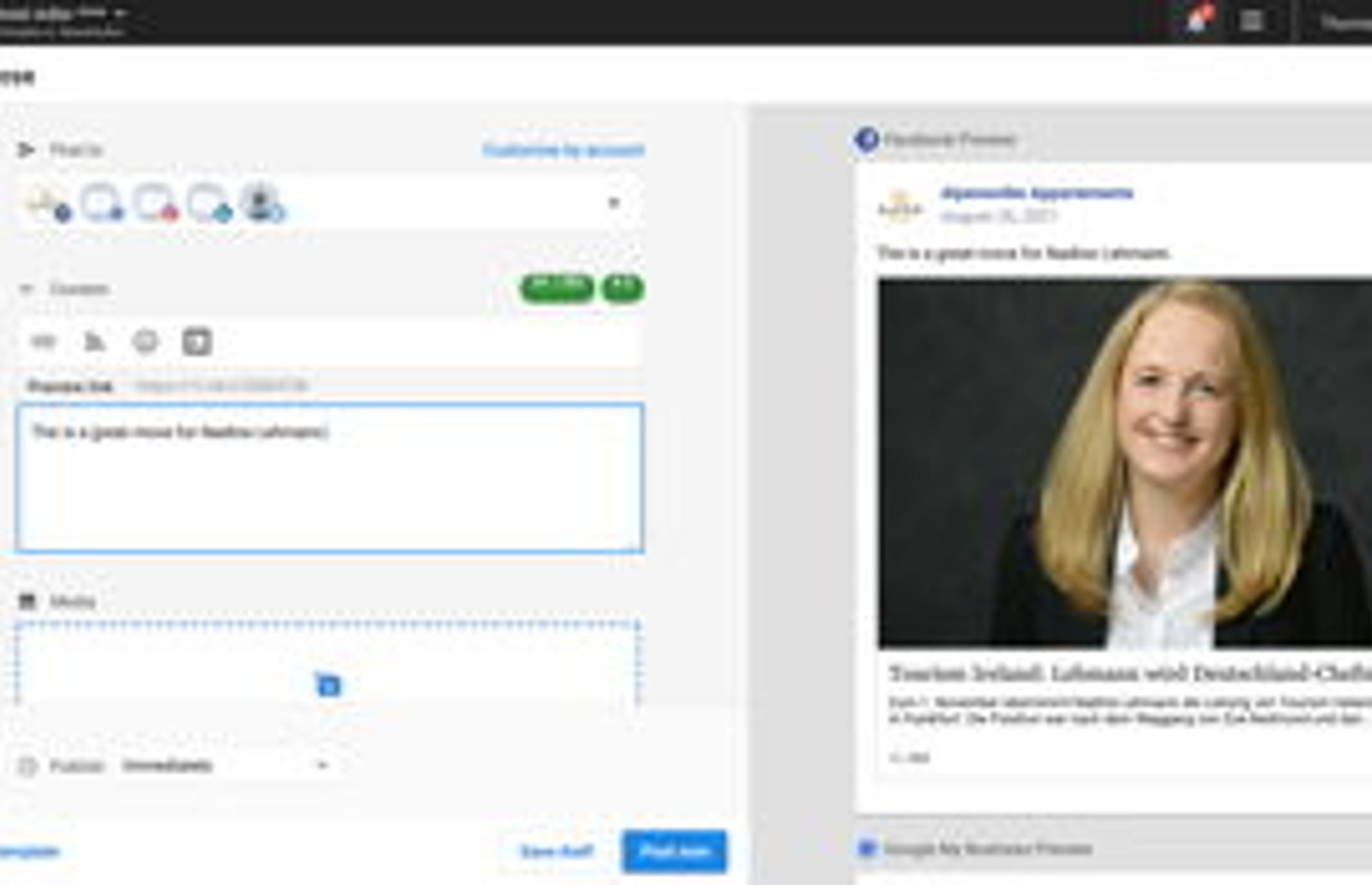Click the page name link in Facebook preview
The image size is (1372, 885).
pyautogui.click(x=1037, y=193)
